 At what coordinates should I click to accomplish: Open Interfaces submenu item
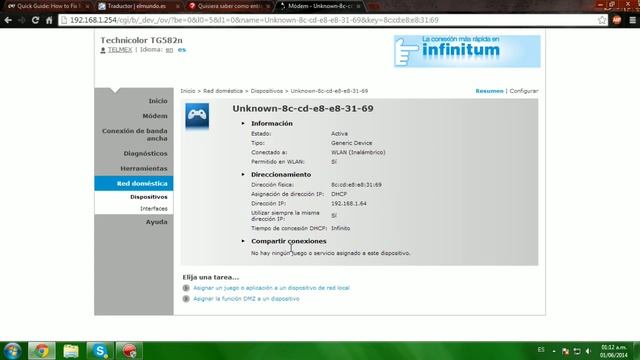pos(154,209)
